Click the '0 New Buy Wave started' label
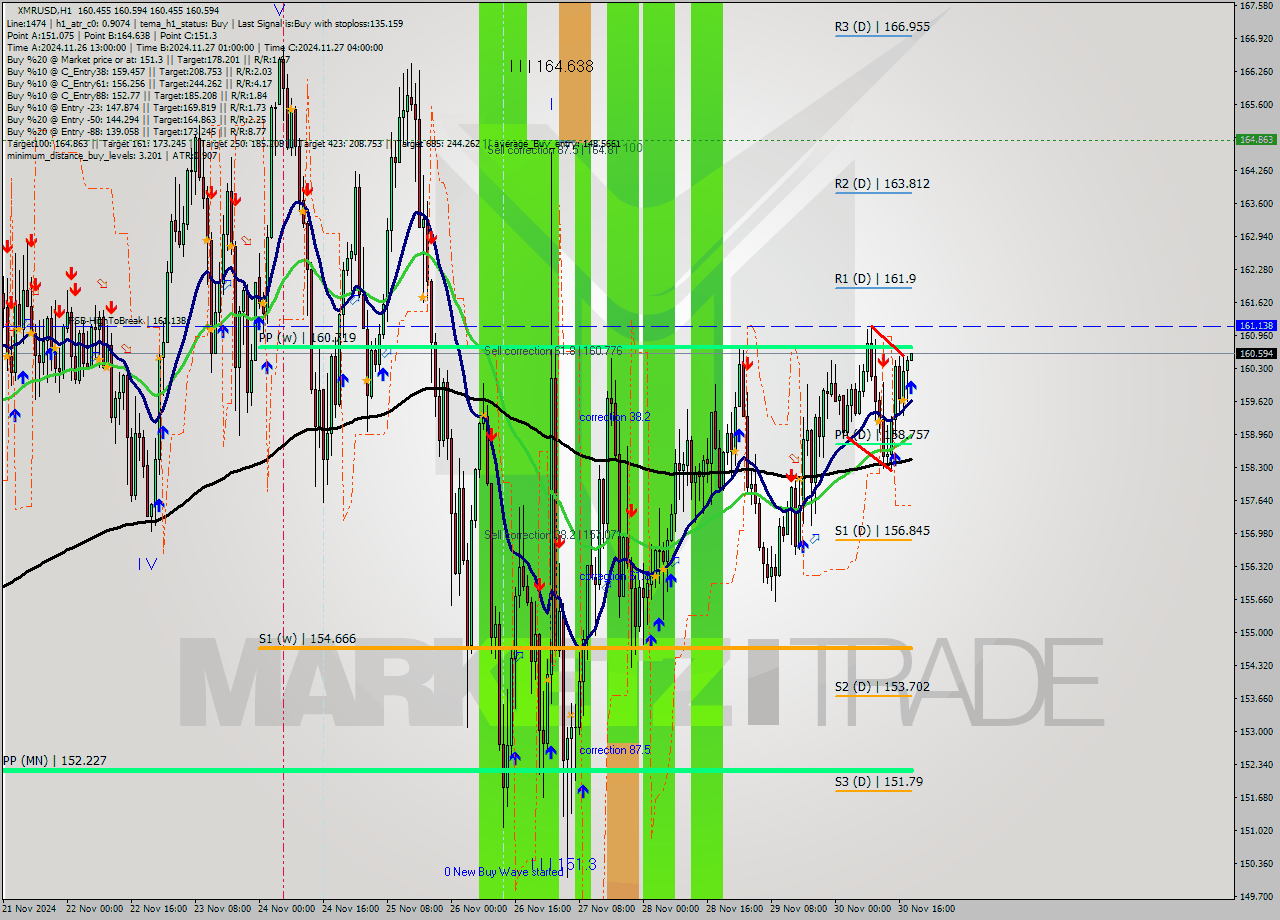The width and height of the screenshot is (1280, 920). (504, 872)
